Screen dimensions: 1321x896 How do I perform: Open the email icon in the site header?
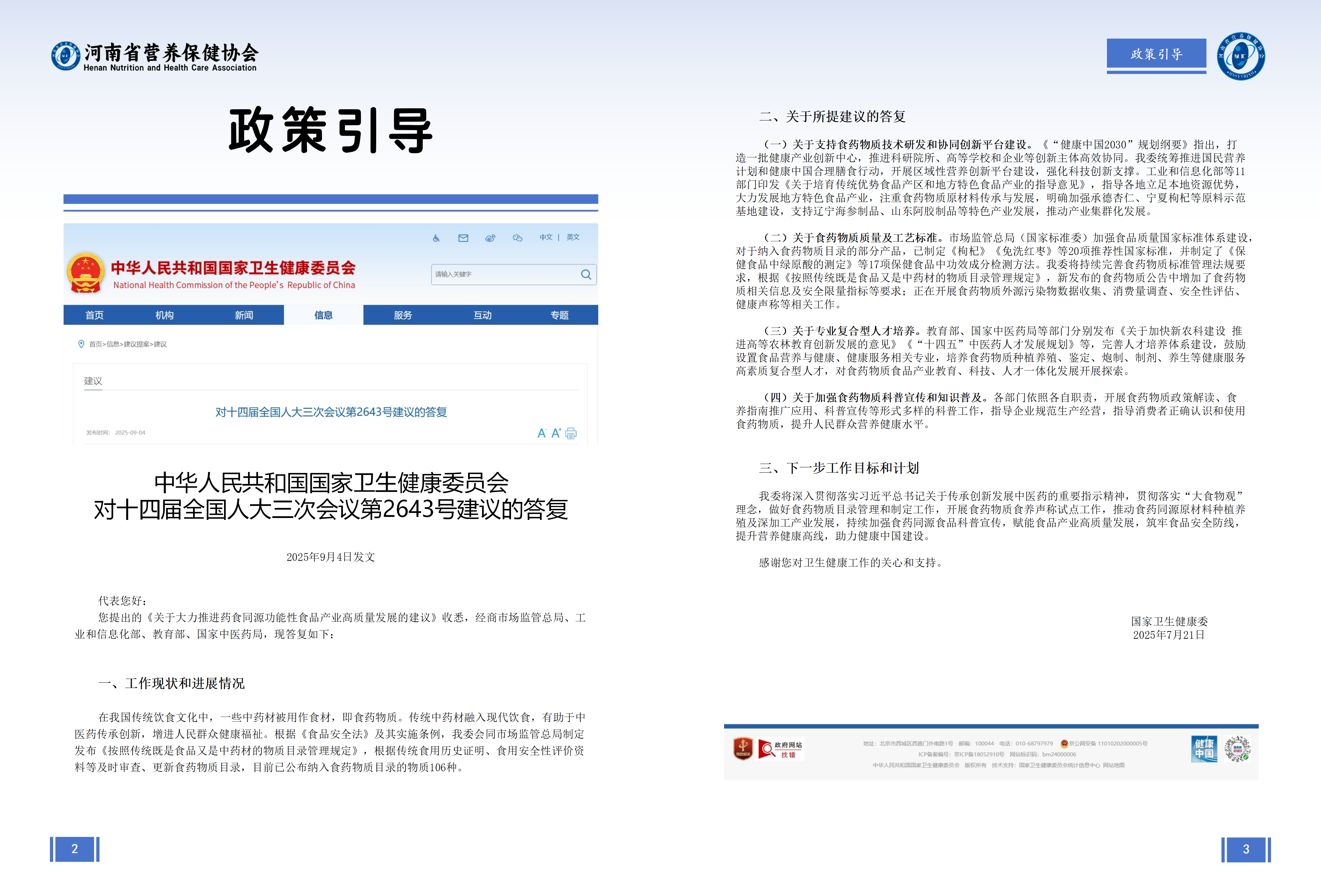(x=464, y=238)
